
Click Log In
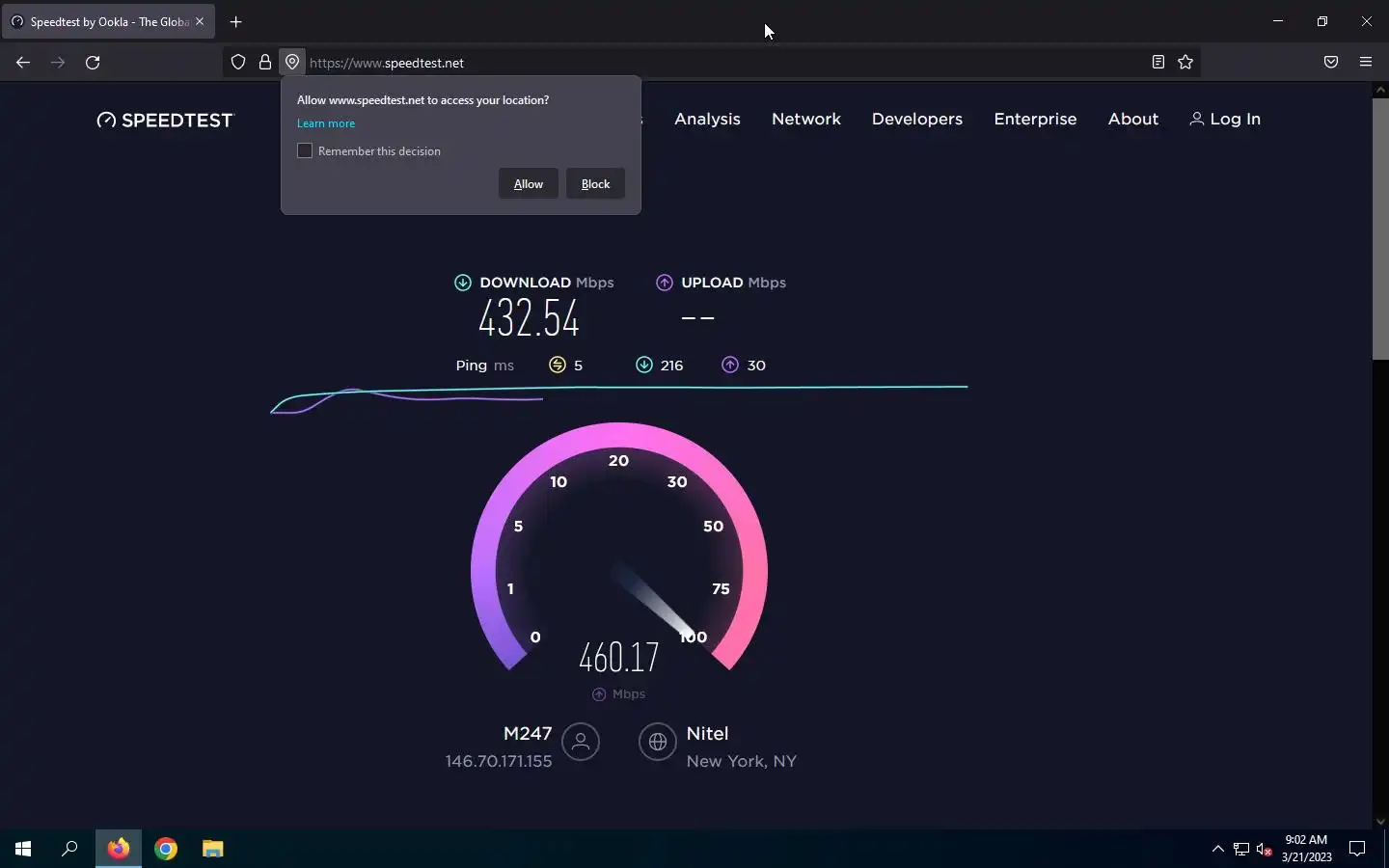[1225, 119]
